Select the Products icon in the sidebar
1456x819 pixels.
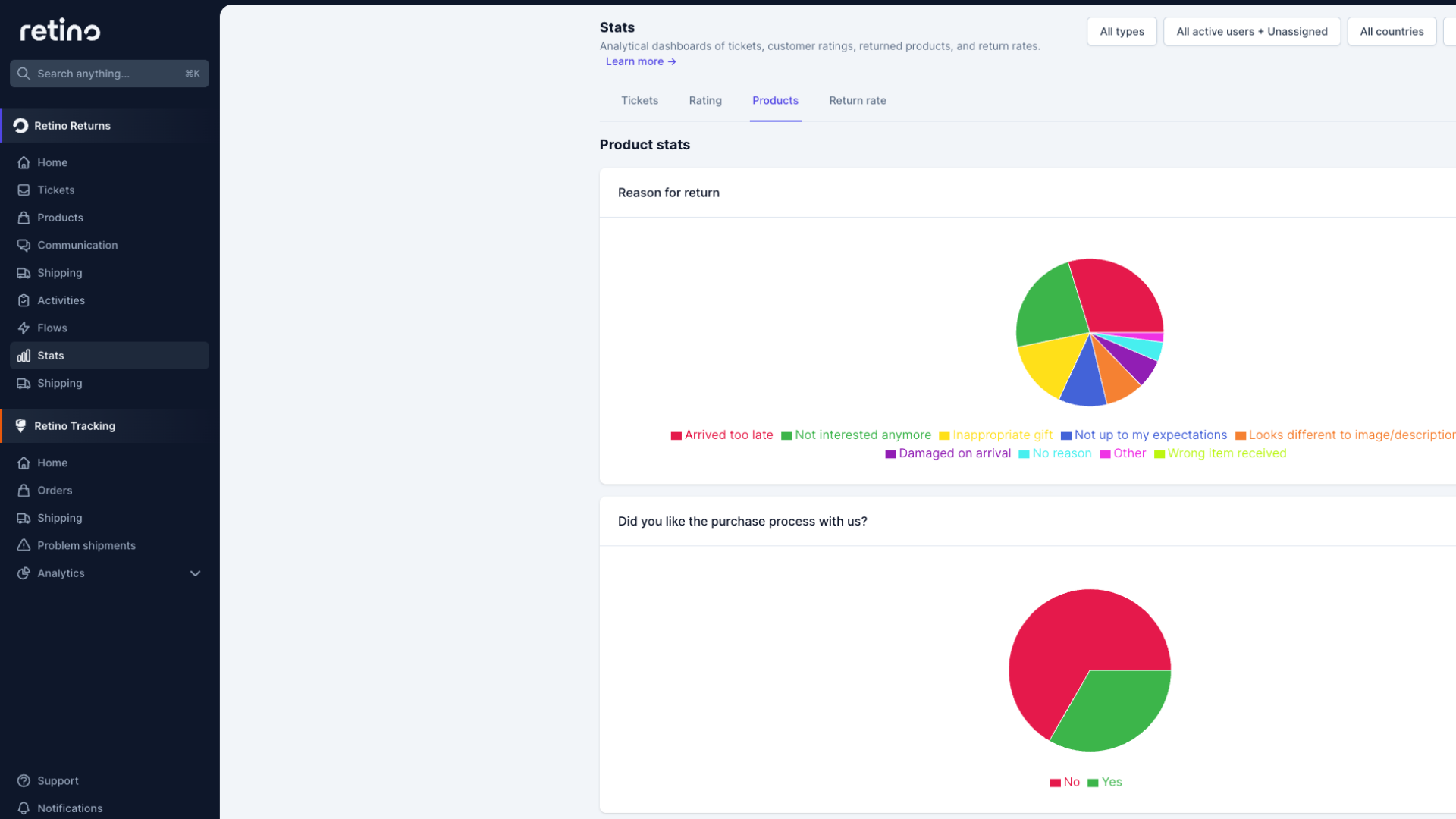click(24, 218)
